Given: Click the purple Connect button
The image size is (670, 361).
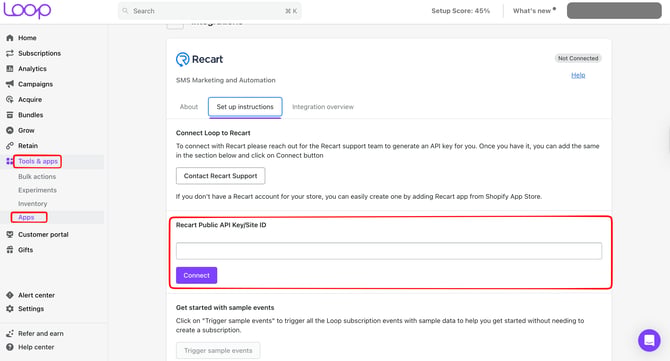Looking at the screenshot, I should tap(197, 276).
